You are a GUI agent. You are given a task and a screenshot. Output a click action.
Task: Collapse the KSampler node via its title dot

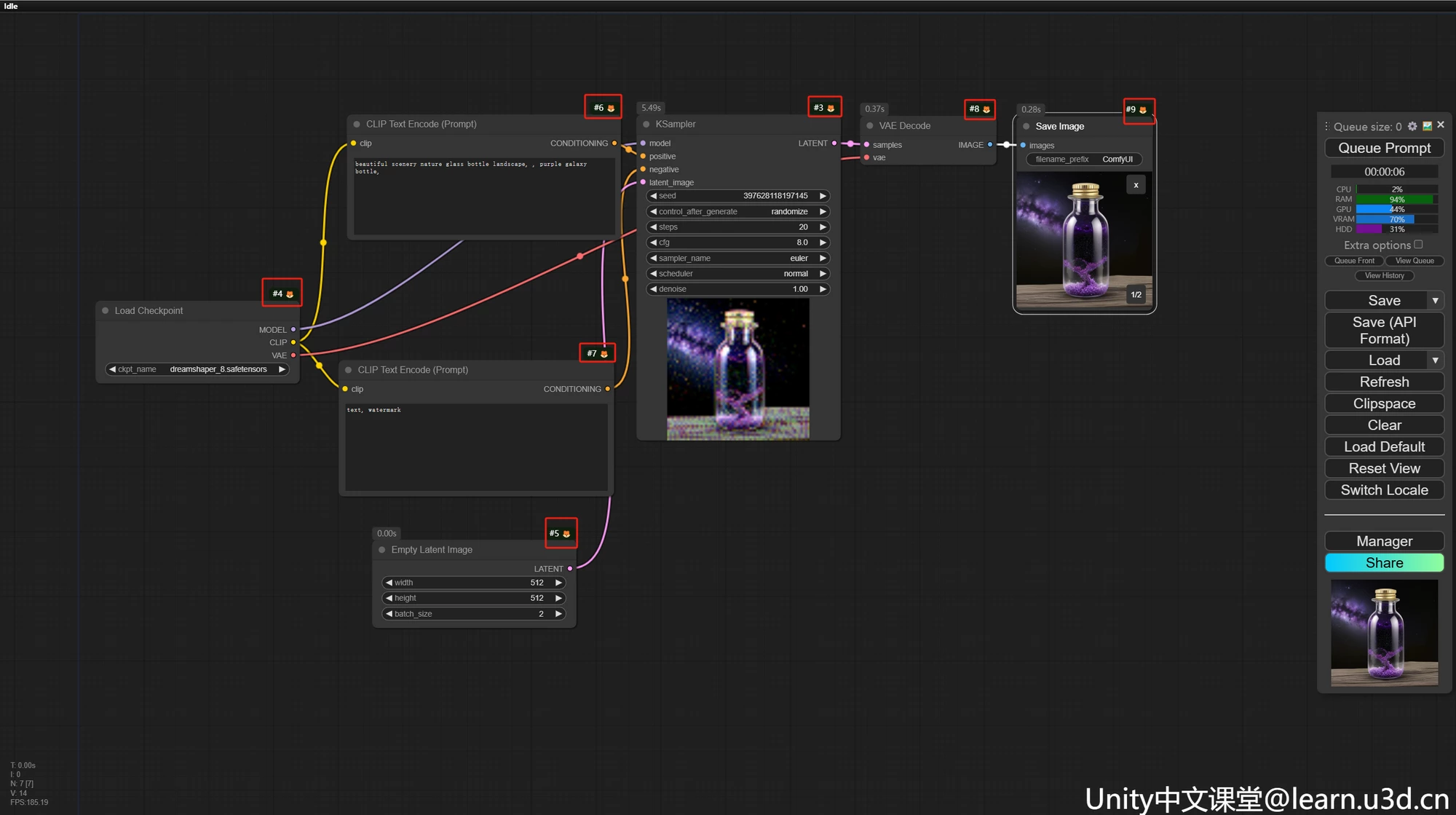coord(646,125)
